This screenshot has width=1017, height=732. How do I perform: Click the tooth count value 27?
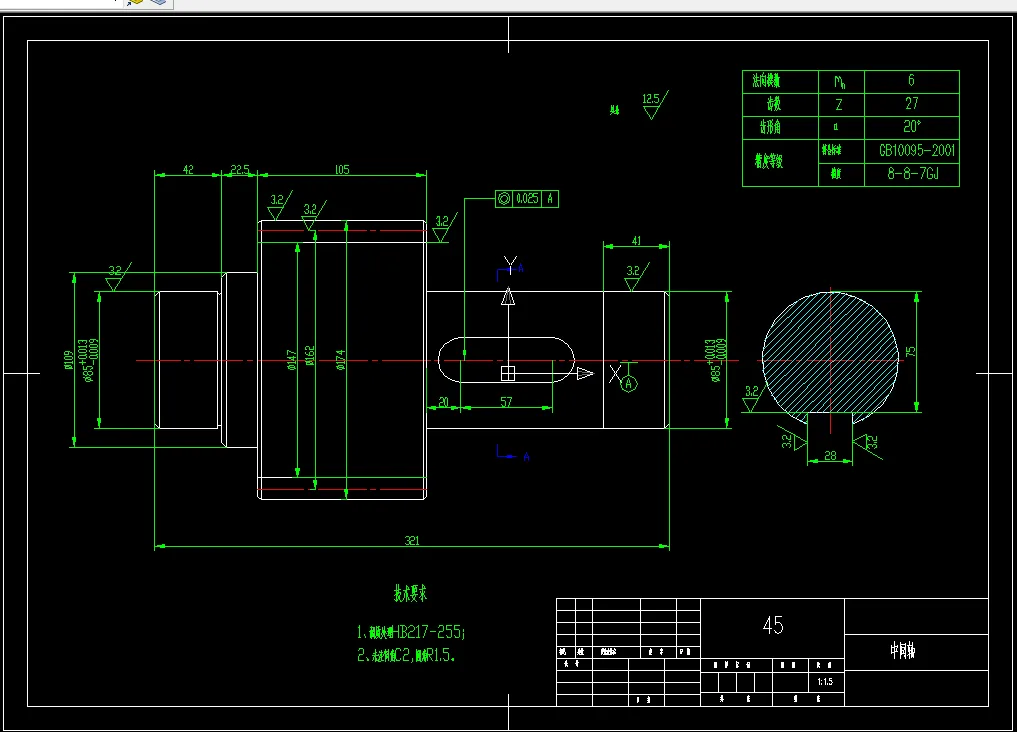coord(912,104)
